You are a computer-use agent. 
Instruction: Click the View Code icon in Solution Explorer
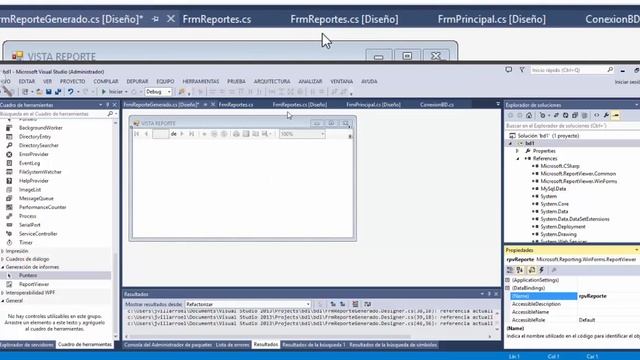coord(596,116)
